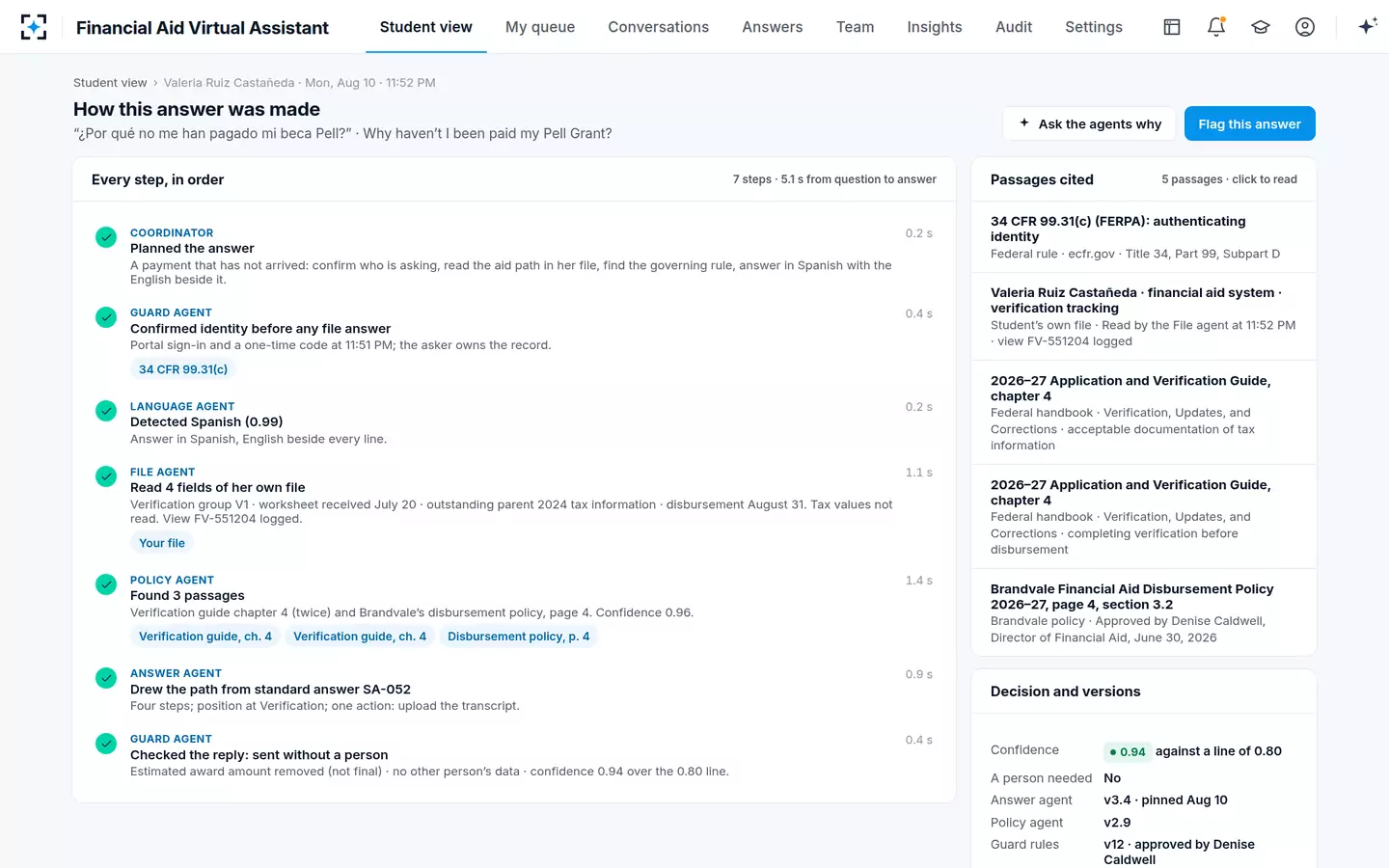Viewport: 1389px width, 868px height.
Task: Click the Student view breadcrumb link
Action: 110,83
